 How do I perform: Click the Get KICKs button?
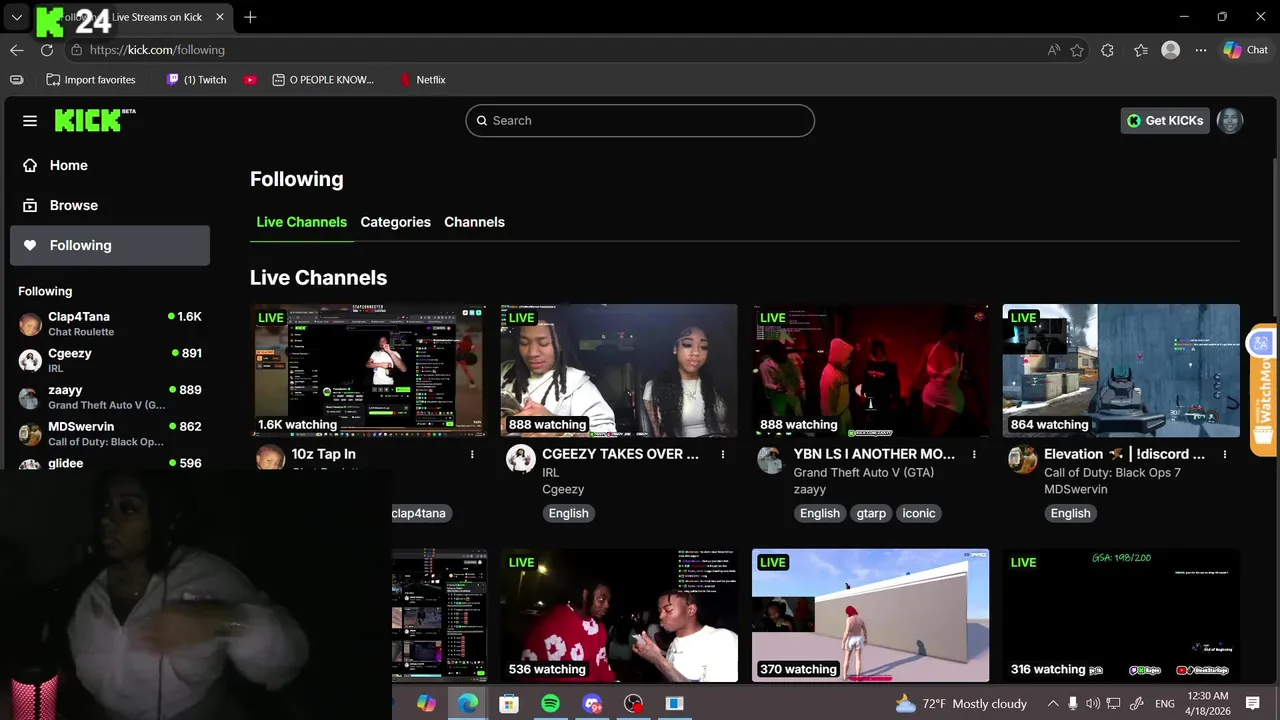(x=1165, y=121)
